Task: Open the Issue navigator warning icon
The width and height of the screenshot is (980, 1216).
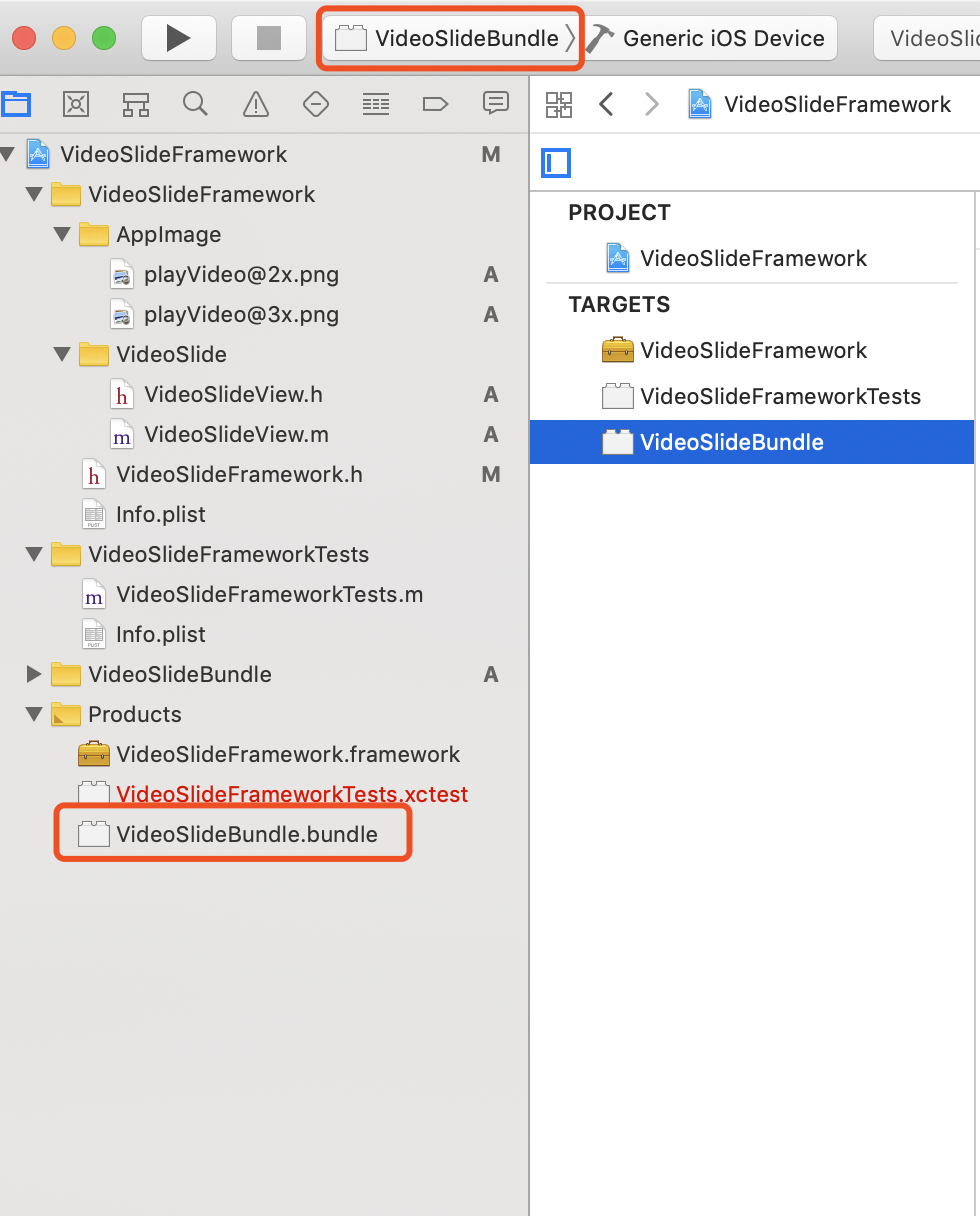Action: tap(256, 103)
